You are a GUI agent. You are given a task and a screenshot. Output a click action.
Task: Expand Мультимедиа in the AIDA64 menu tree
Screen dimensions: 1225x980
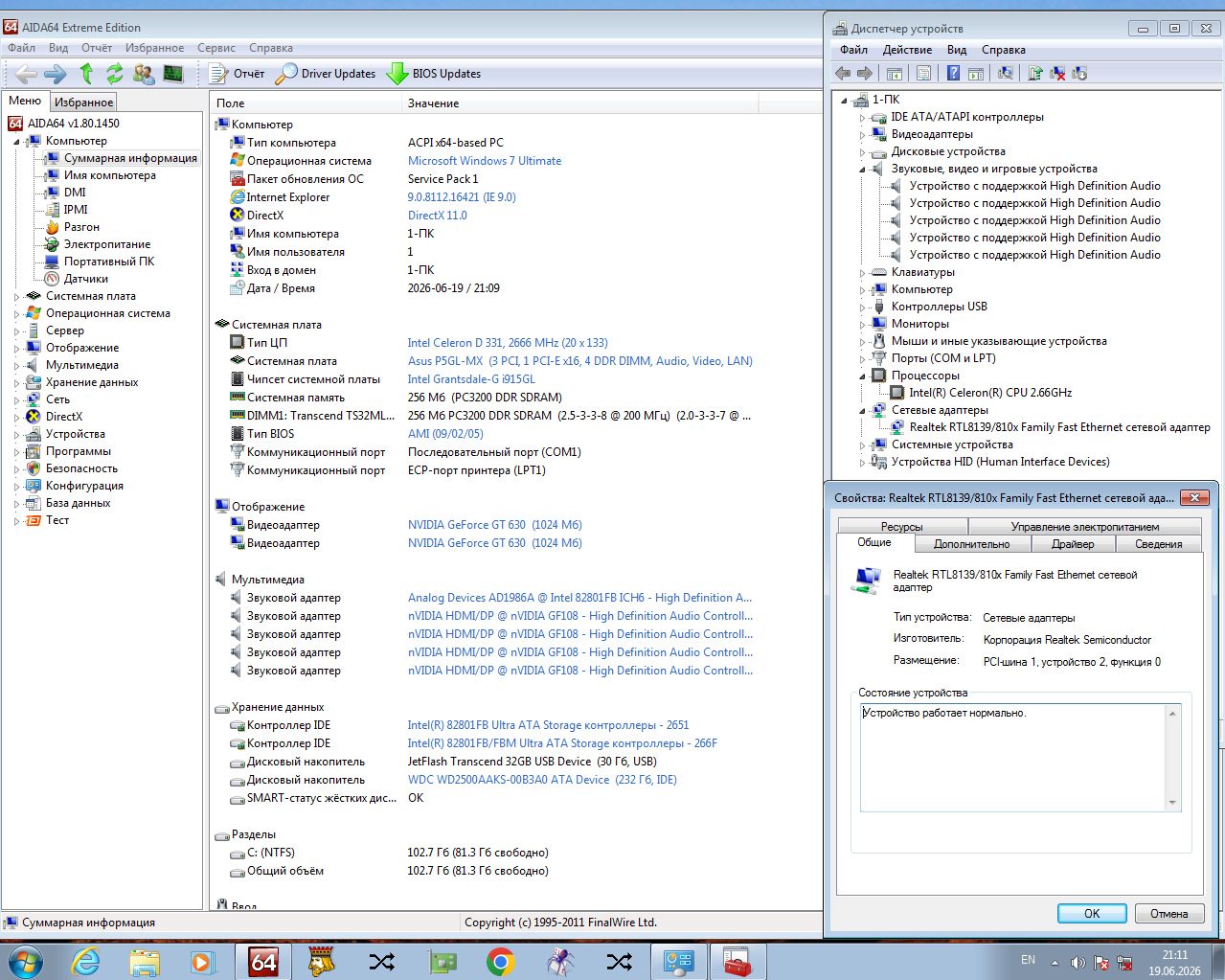coord(16,366)
